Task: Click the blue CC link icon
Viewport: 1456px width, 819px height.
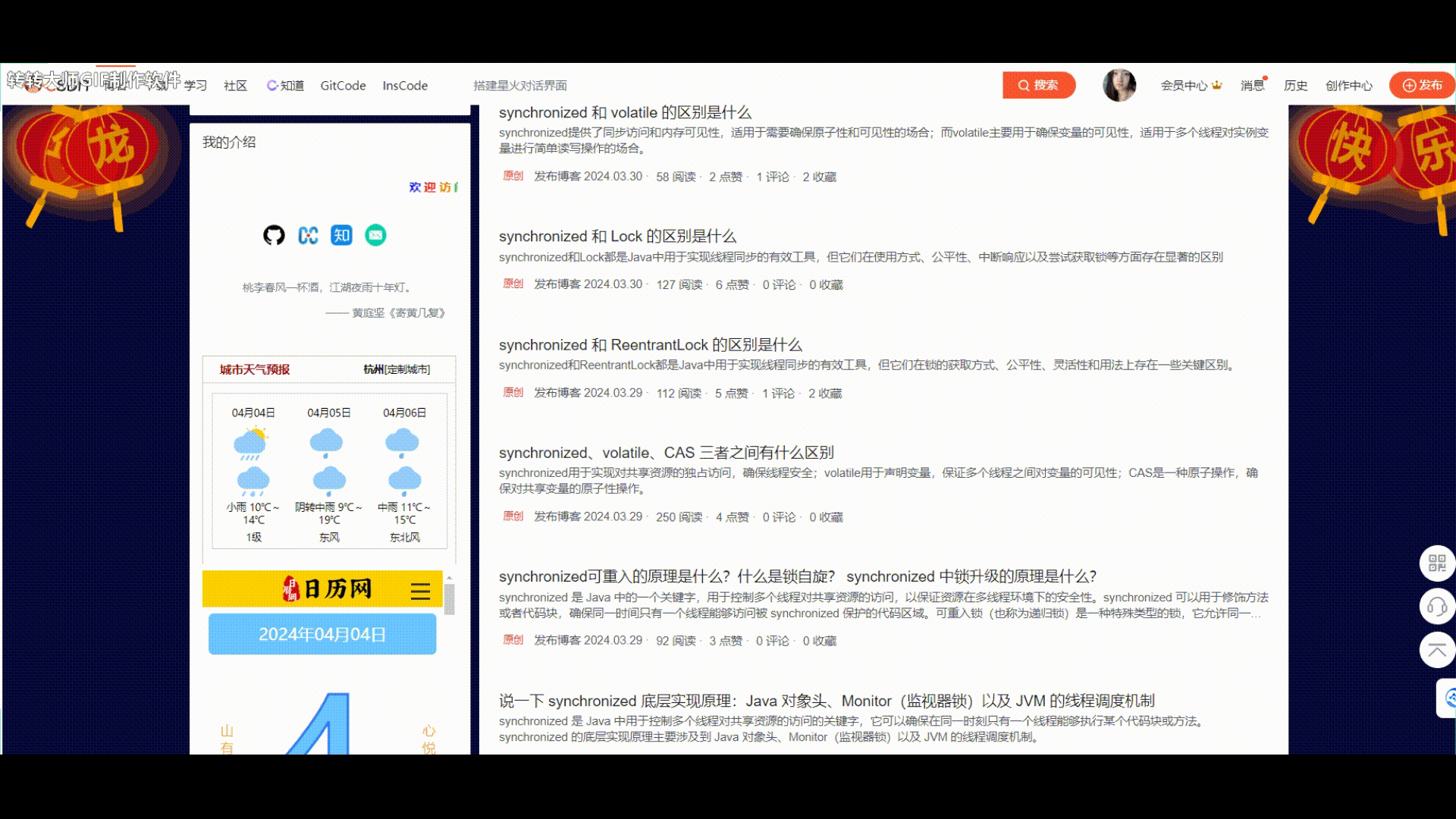Action: point(308,235)
